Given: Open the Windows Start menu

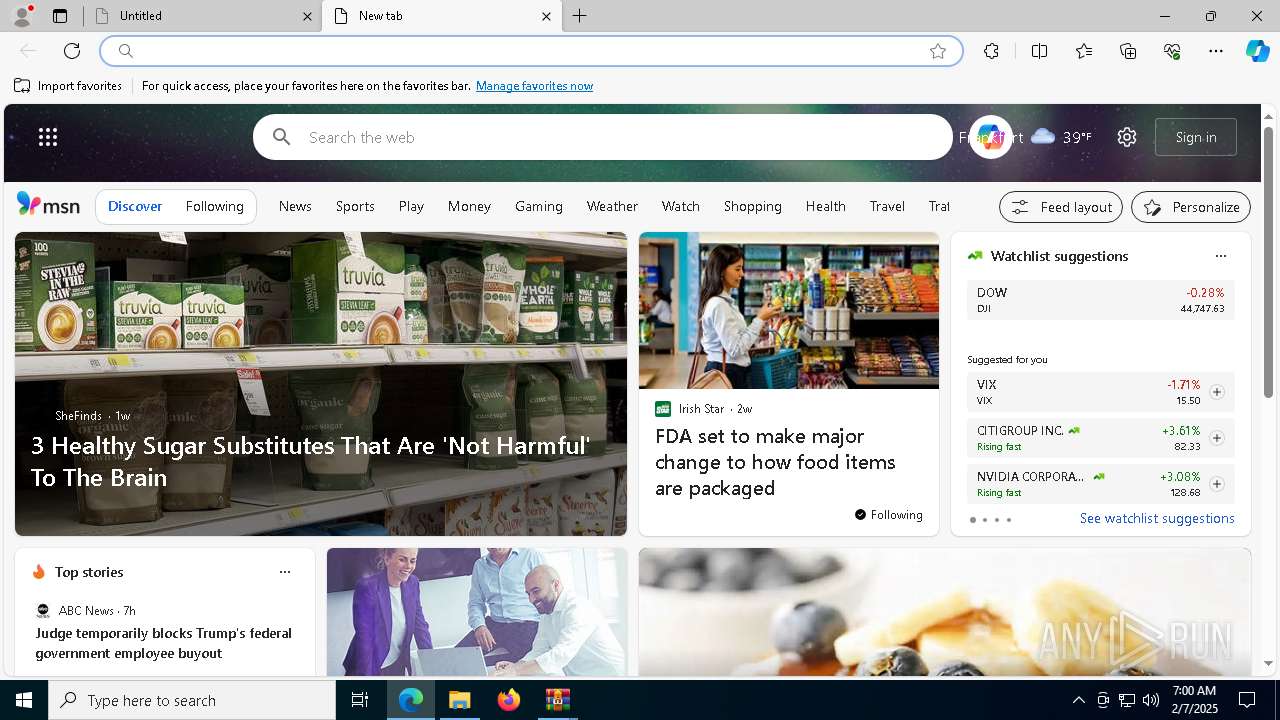Looking at the screenshot, I should coord(24,700).
